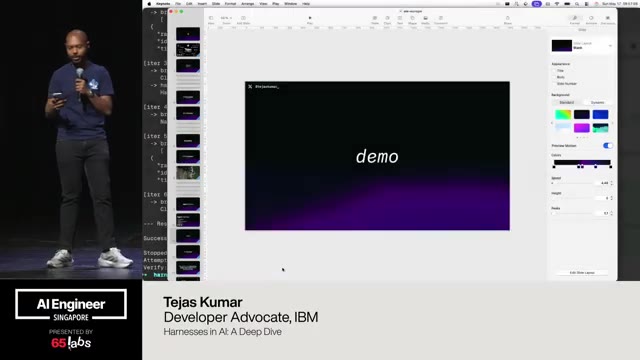640x360 pixels.
Task: Click the purple screen-recording indicator in menu bar
Action: point(537,4)
